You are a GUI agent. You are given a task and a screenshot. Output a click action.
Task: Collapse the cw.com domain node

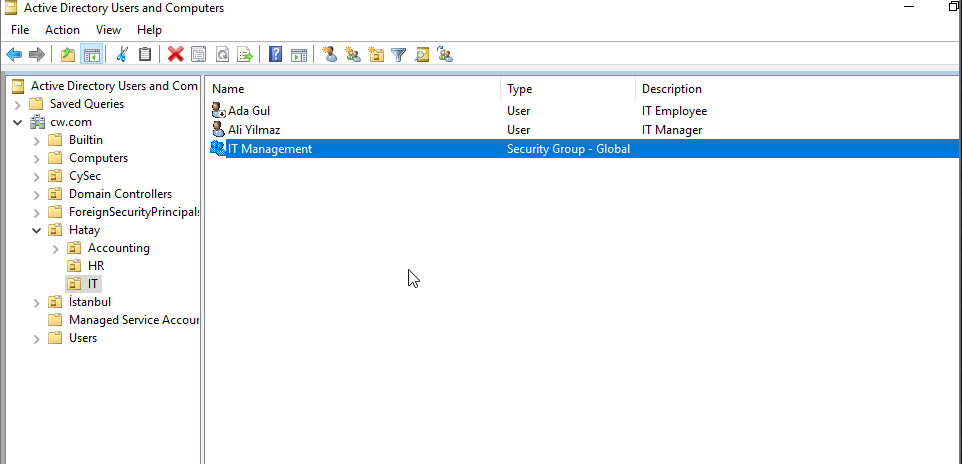point(18,122)
